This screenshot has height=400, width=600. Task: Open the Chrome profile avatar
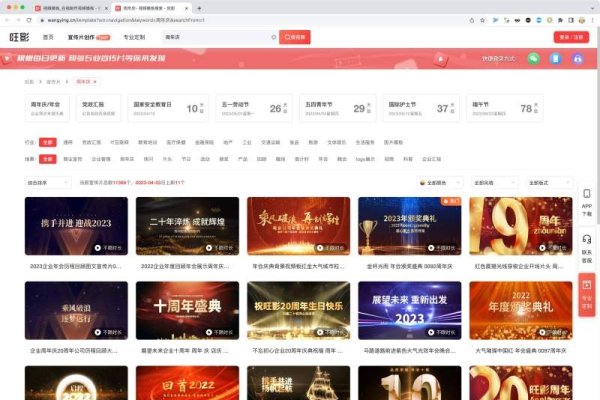[582, 20]
